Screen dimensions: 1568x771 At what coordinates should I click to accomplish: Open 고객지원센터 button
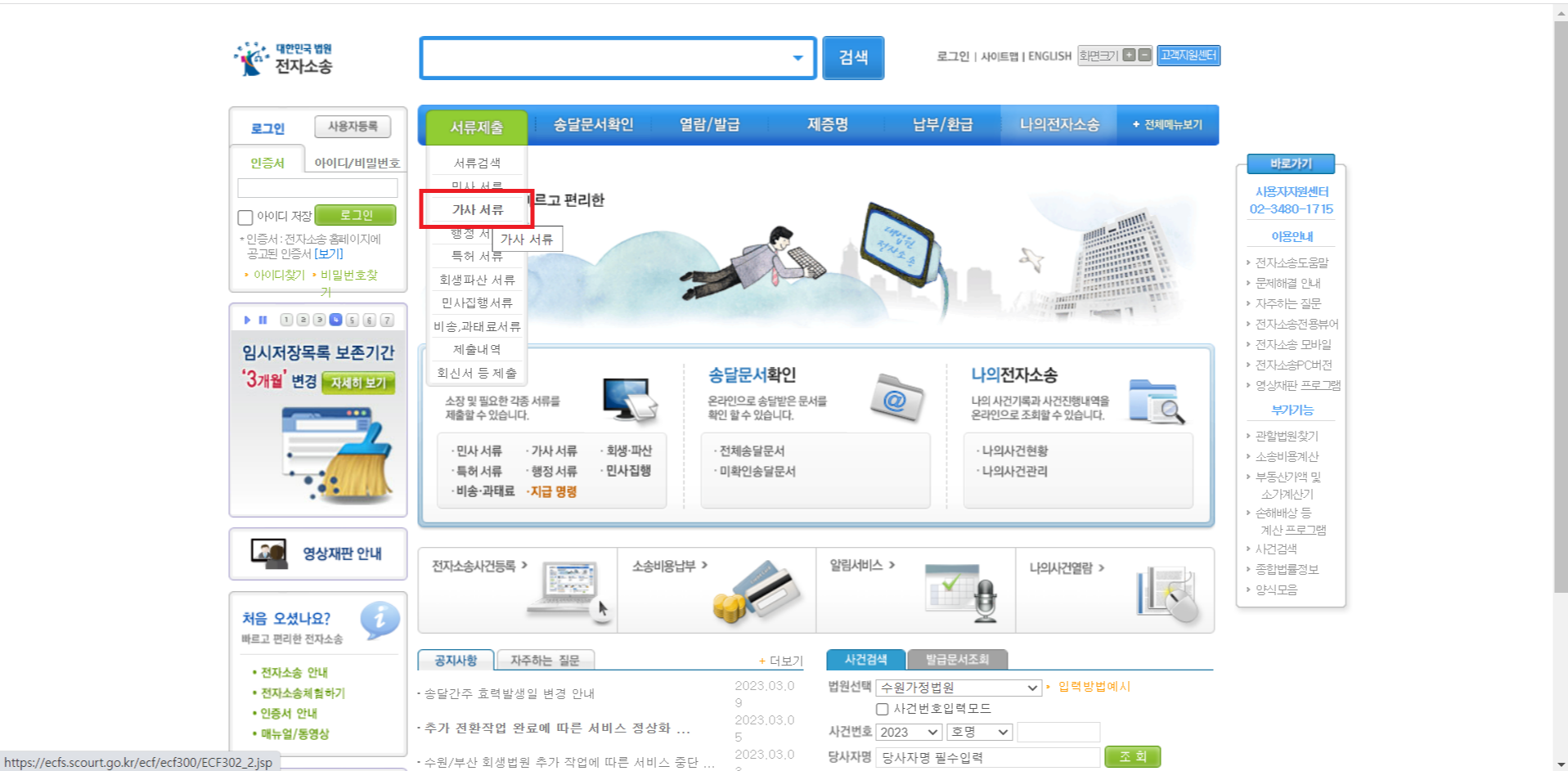(1188, 56)
